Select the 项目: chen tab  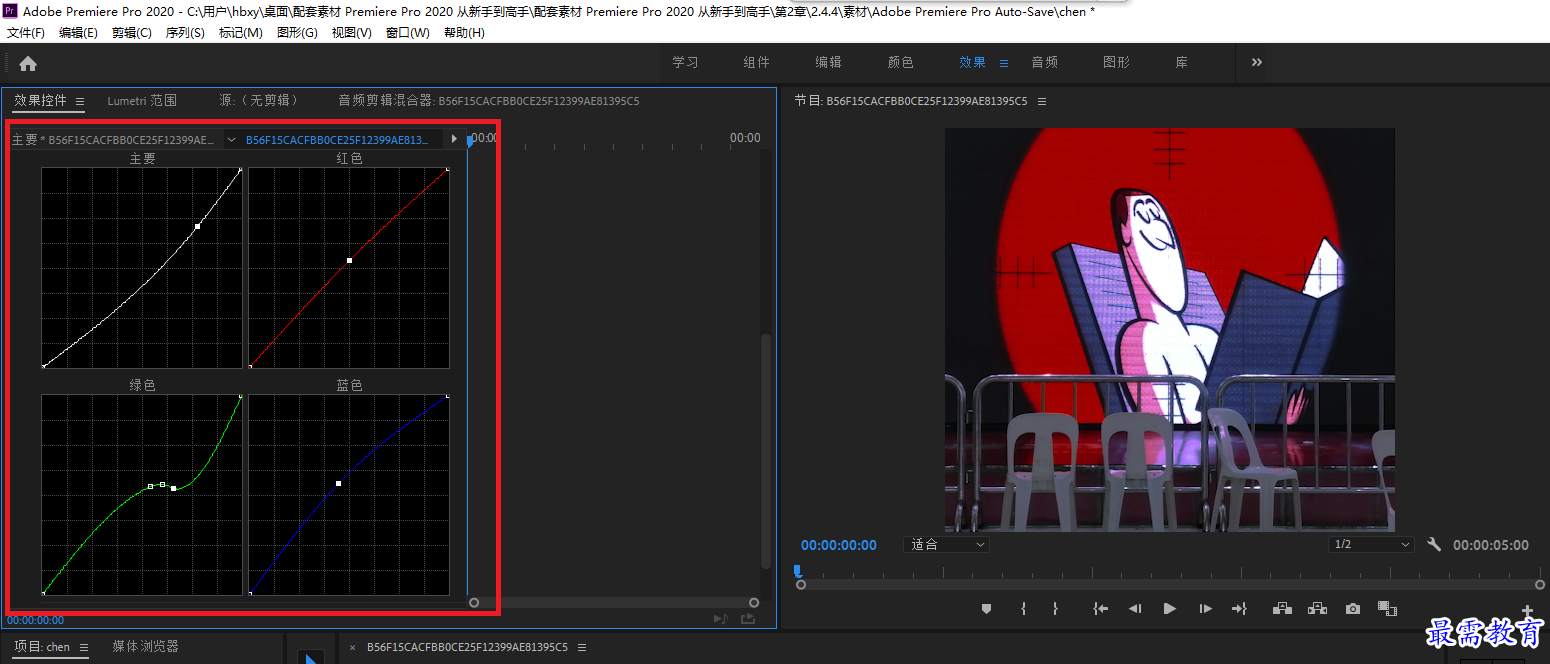tap(42, 647)
